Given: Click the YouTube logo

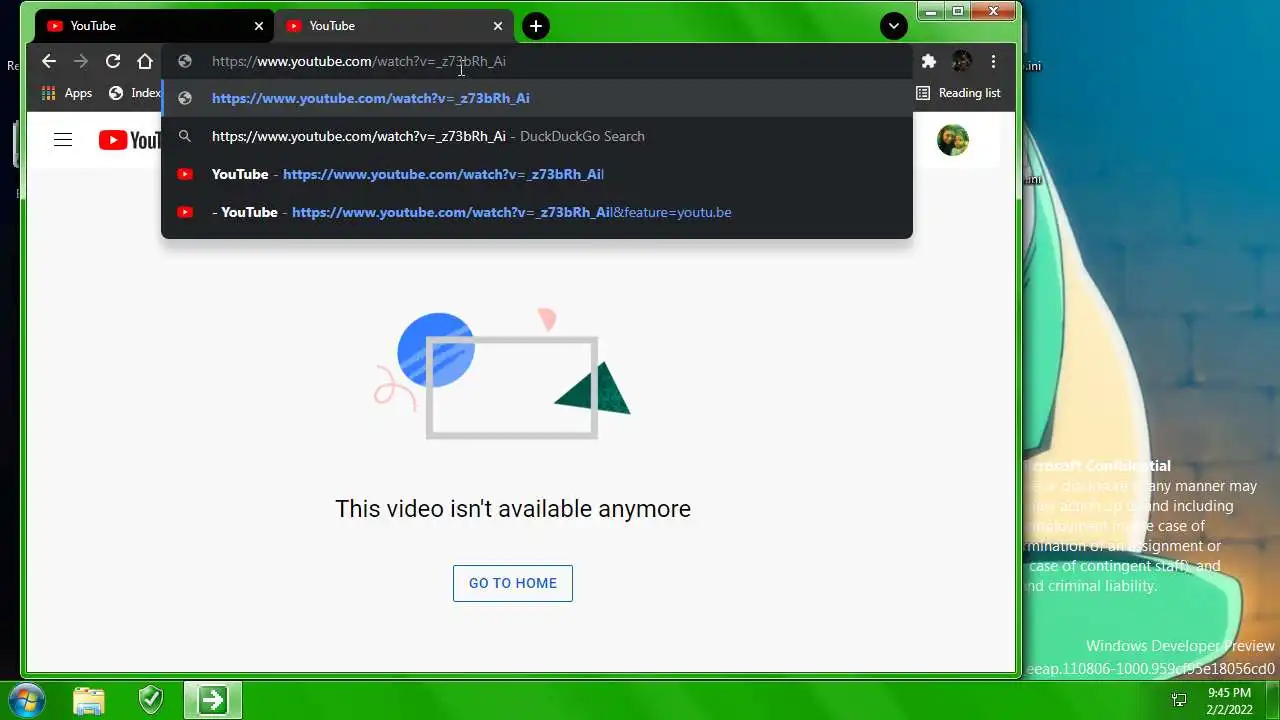Looking at the screenshot, I should (x=130, y=140).
